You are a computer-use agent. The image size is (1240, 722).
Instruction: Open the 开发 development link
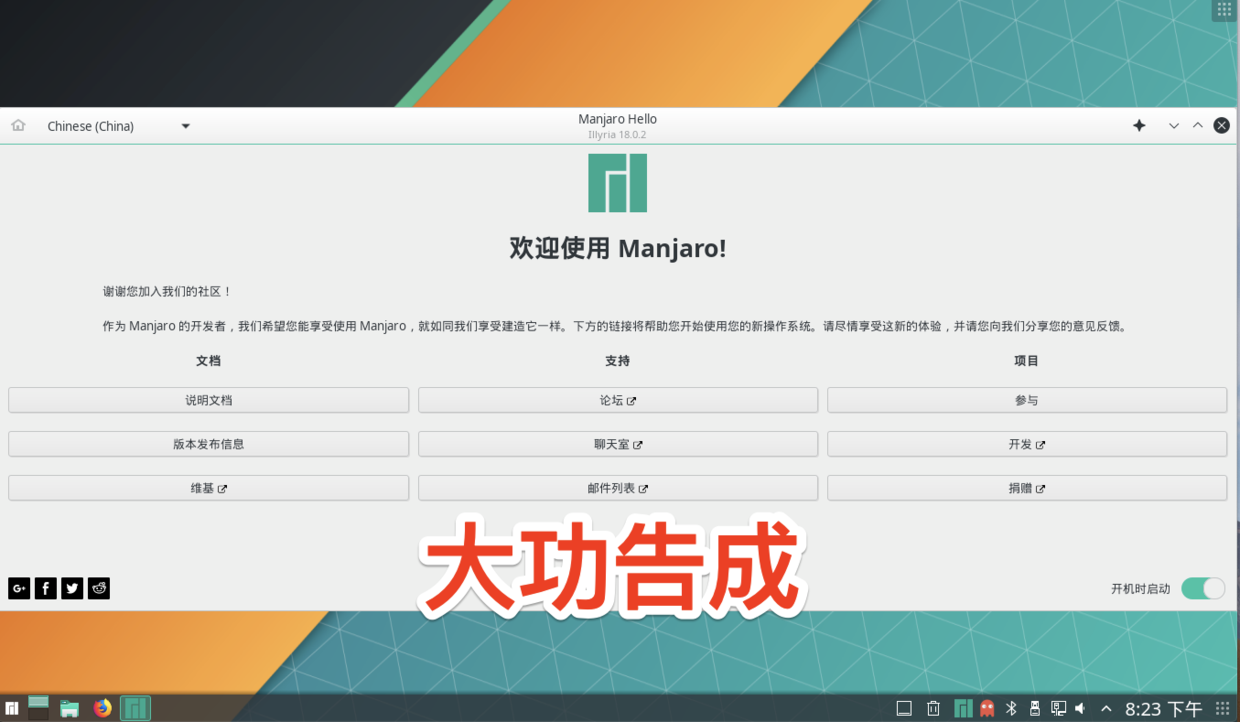point(1027,444)
